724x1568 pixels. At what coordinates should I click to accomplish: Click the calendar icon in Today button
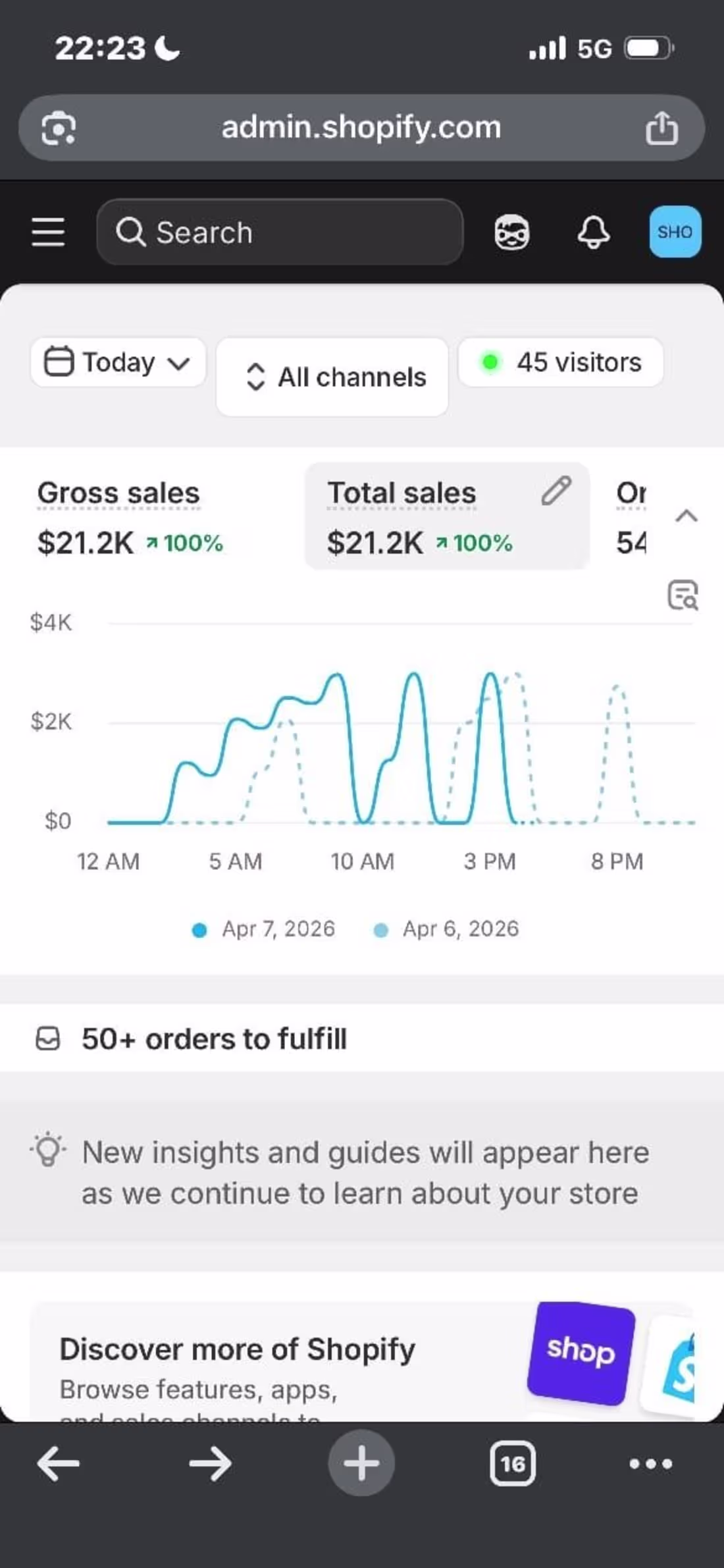tap(59, 362)
